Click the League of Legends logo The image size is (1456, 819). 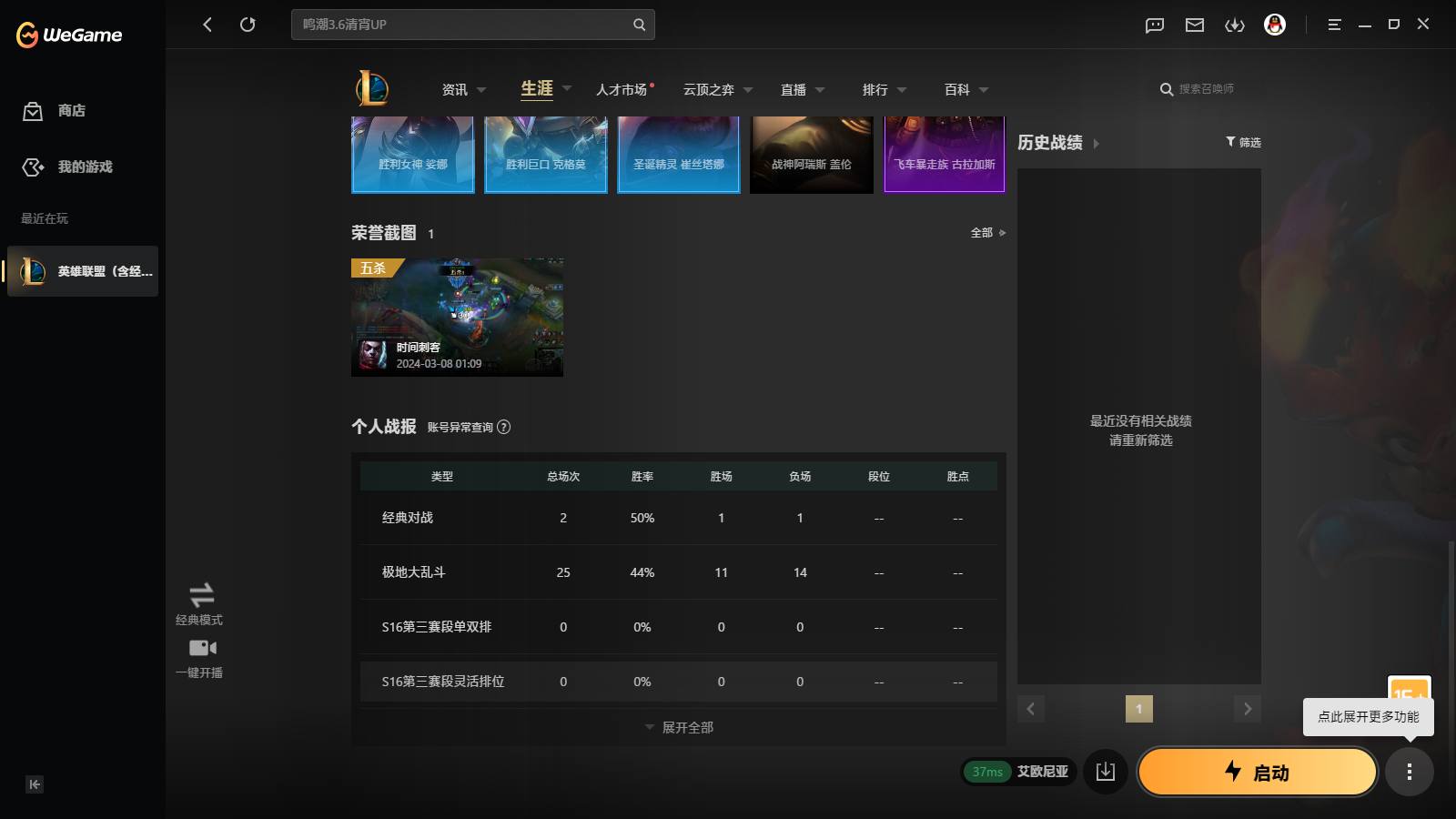pos(371,88)
